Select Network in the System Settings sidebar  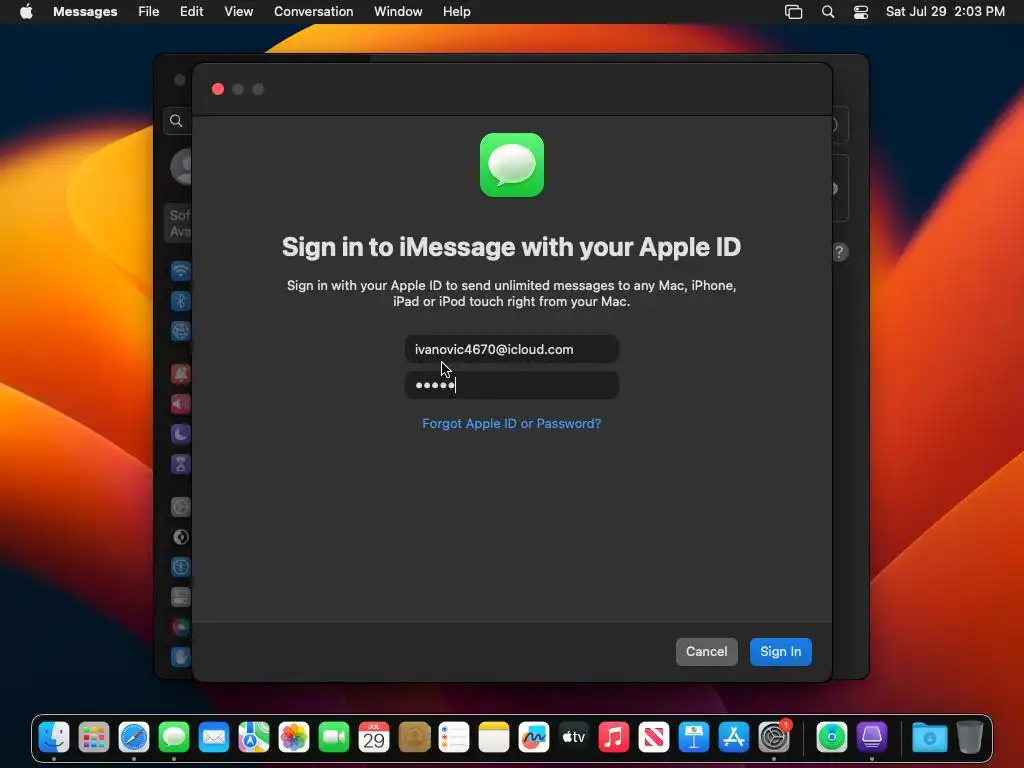(181, 331)
